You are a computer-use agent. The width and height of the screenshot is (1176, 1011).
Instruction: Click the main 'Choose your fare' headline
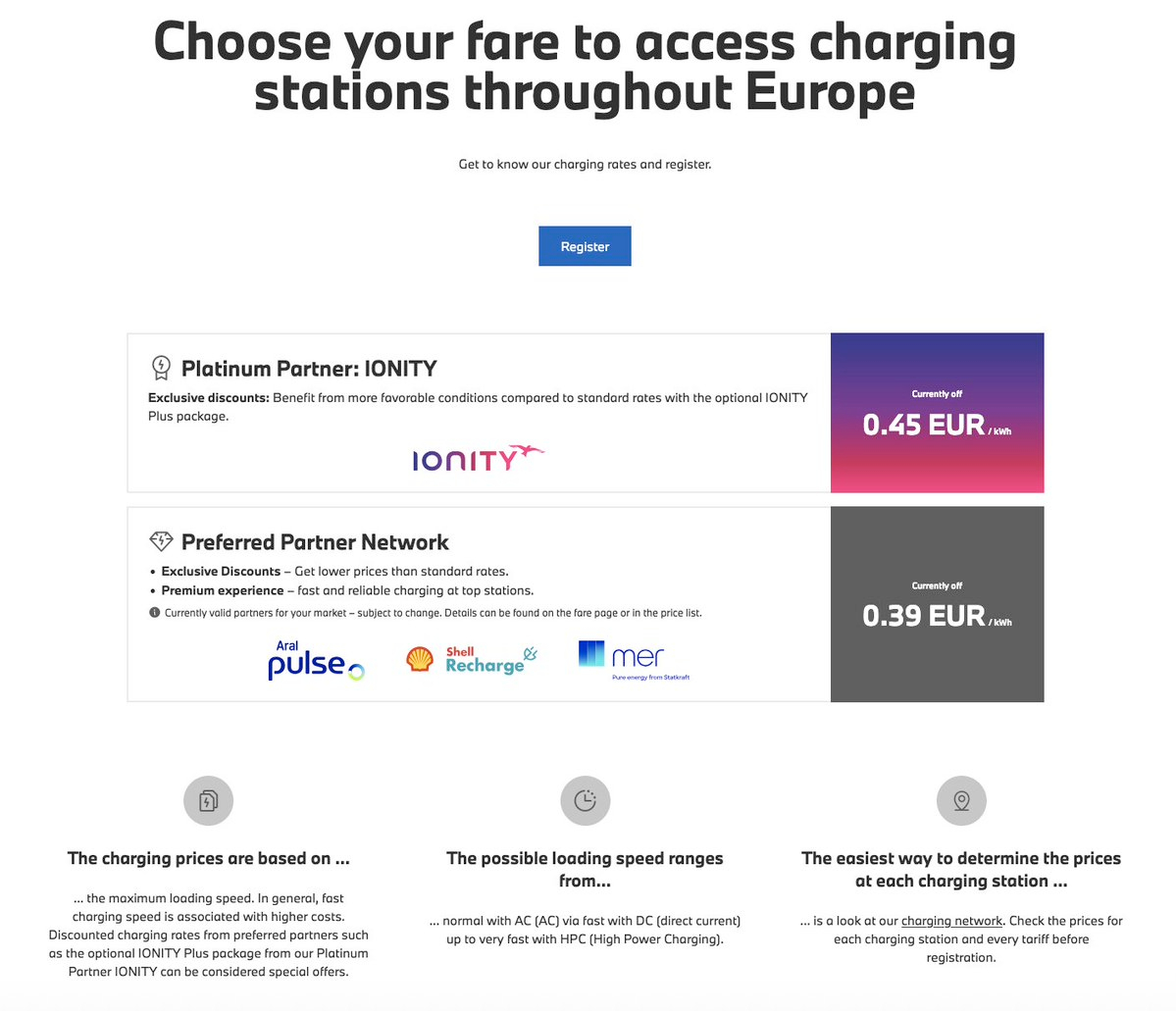585,67
